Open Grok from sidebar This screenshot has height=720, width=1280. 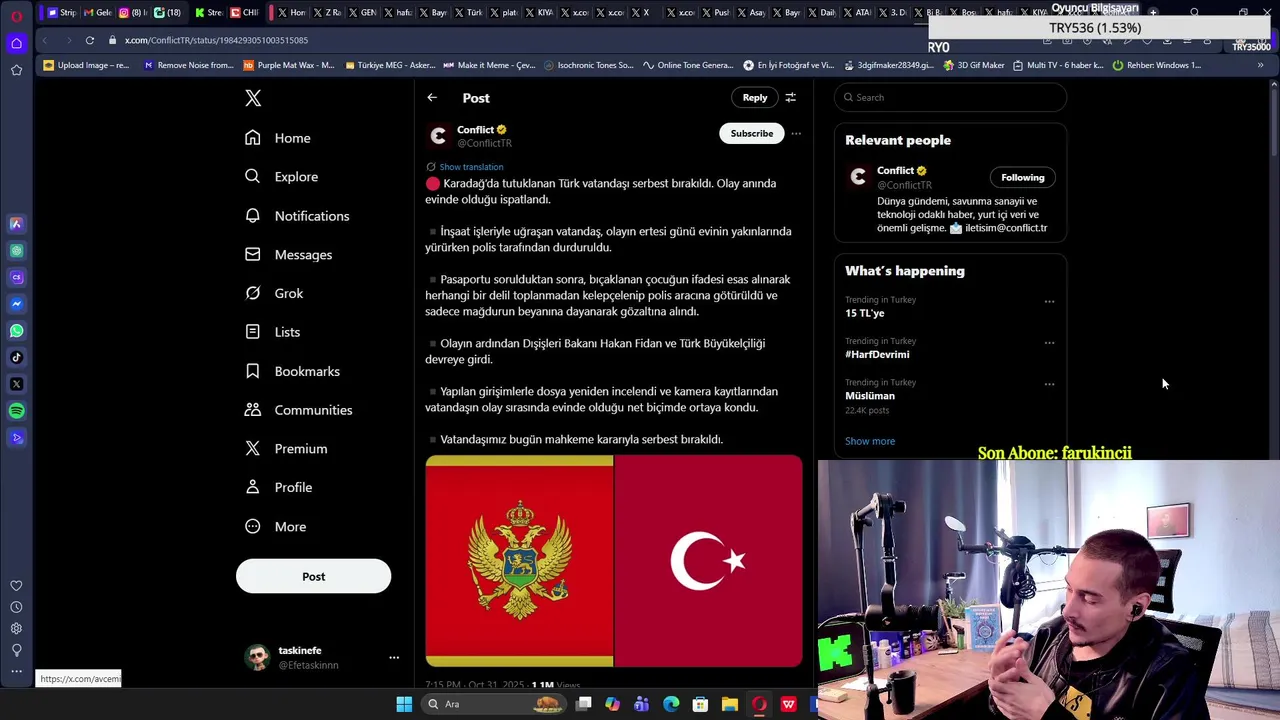(274, 293)
